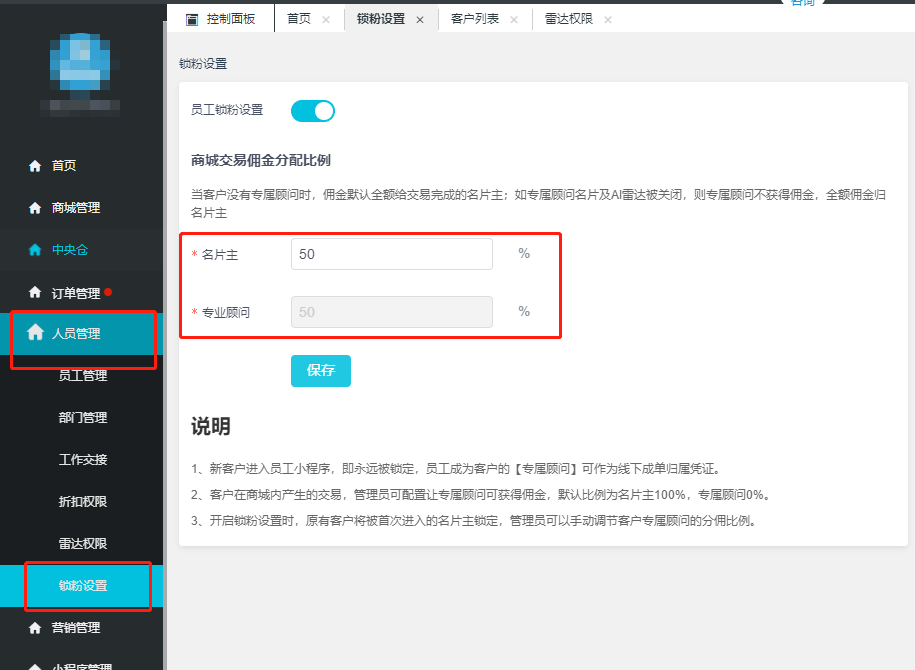Select 工作交接 in the sidebar
Image resolution: width=915 pixels, height=670 pixels.
(83, 460)
